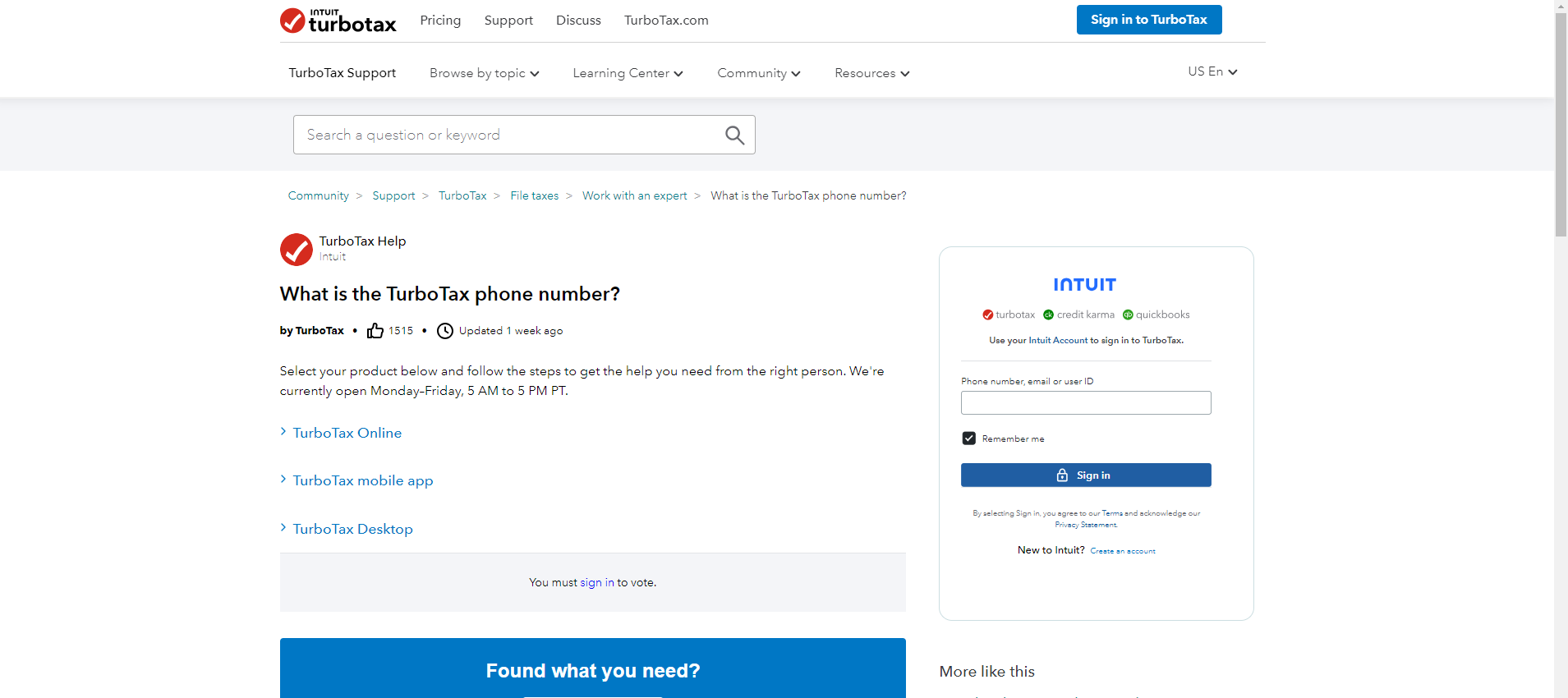
Task: Click the clock icon beside Updated
Action: 445,331
